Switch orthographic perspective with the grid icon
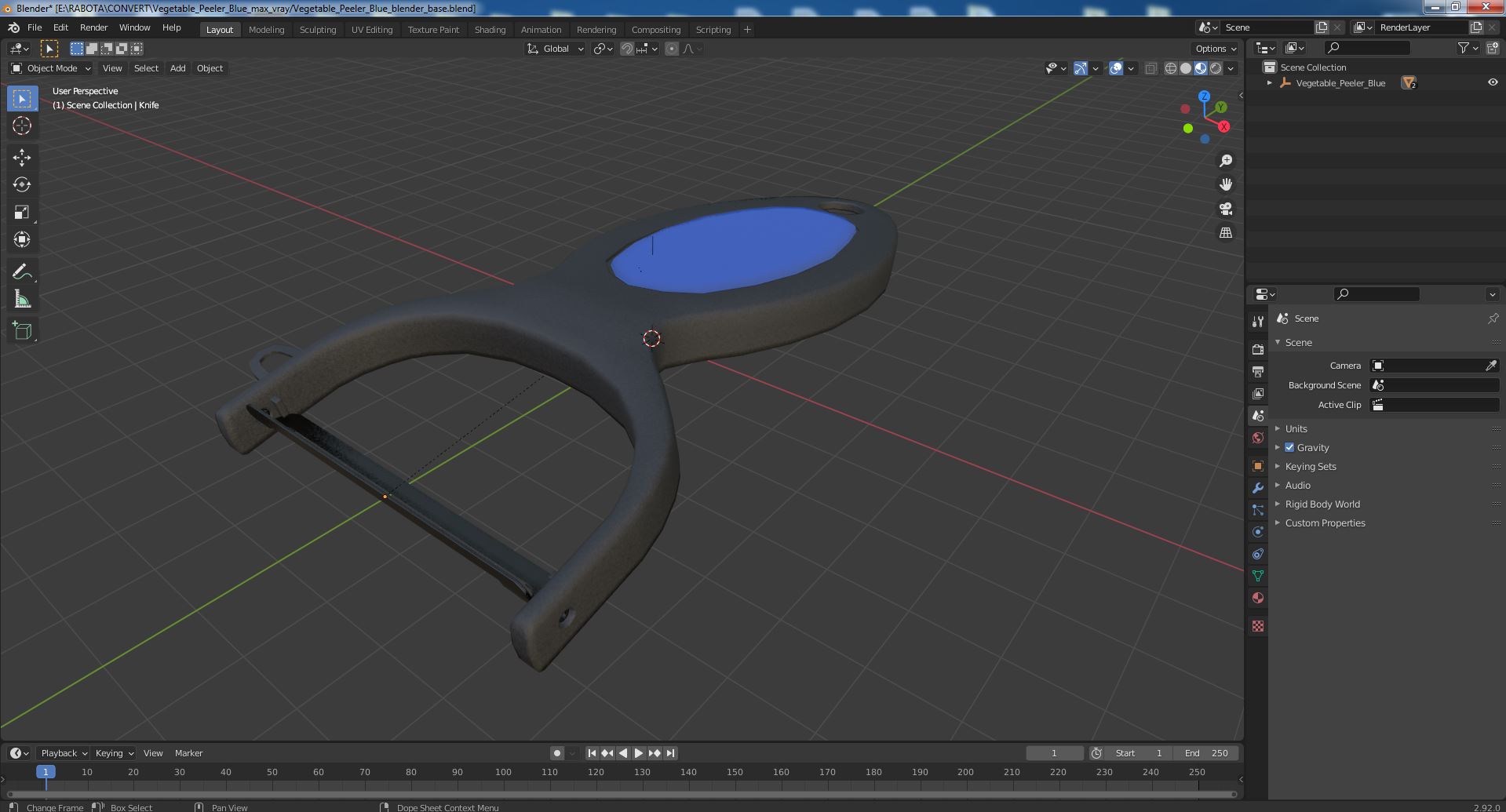Viewport: 1506px width, 812px height. 1225,233
